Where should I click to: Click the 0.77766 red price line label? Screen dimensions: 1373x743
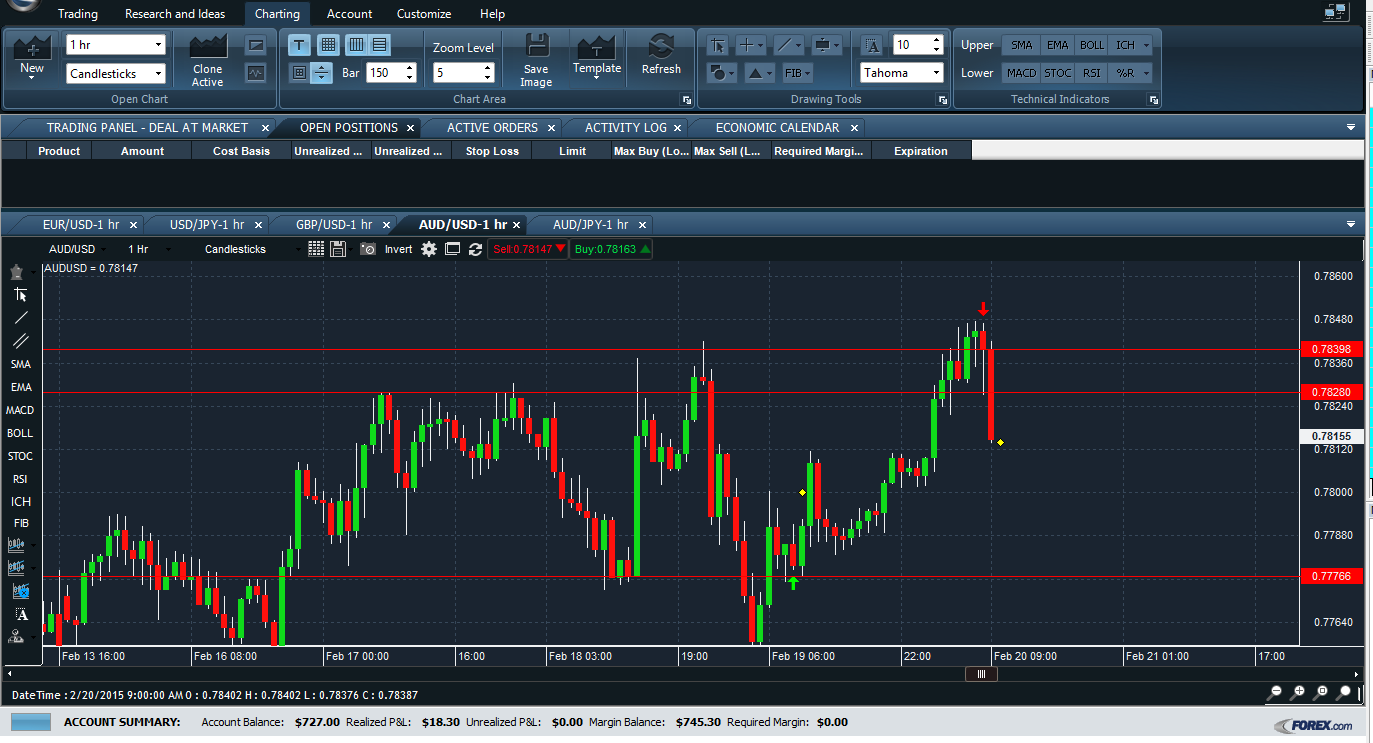point(1331,576)
